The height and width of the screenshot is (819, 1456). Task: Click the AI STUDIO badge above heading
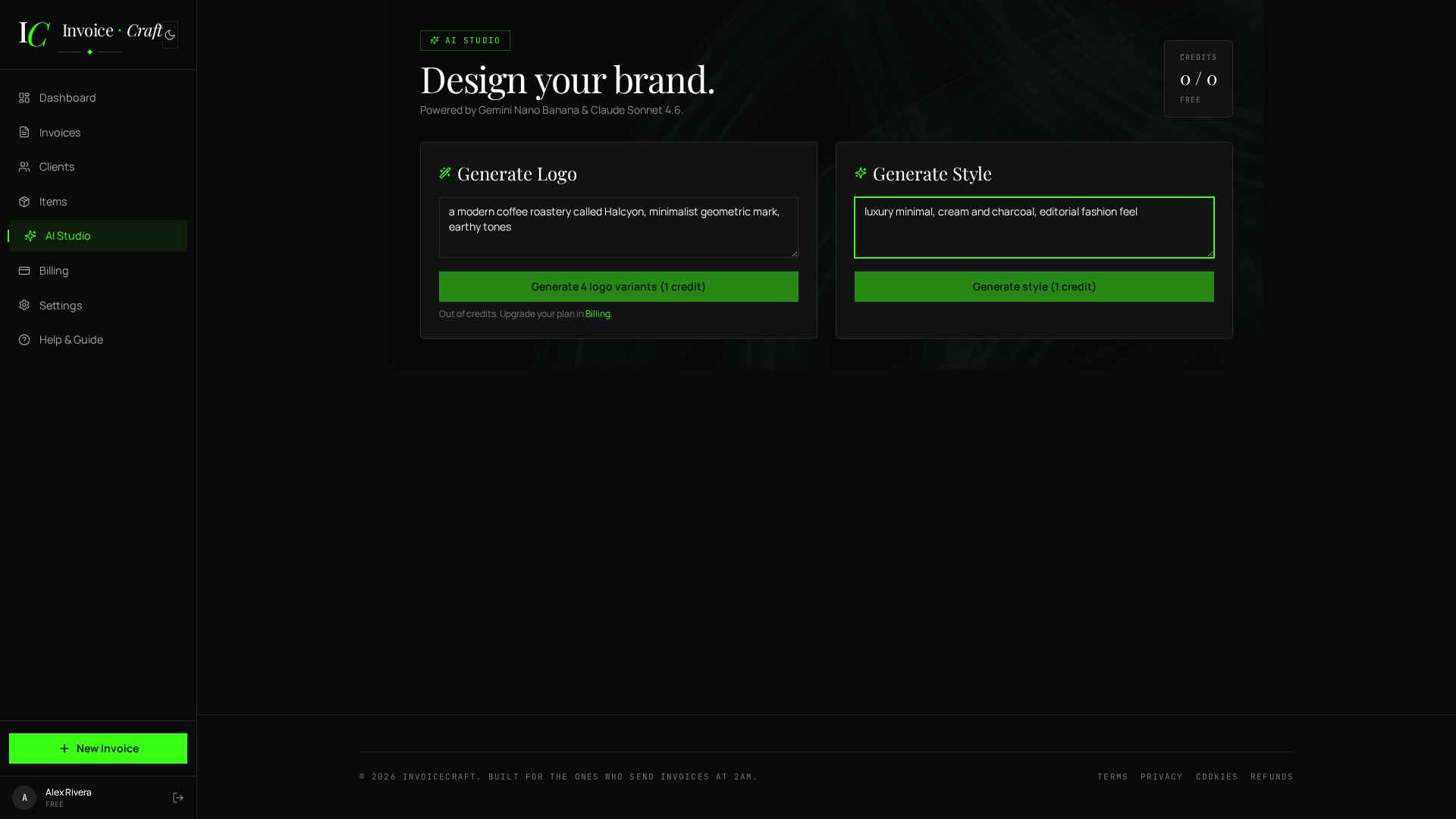(x=465, y=40)
